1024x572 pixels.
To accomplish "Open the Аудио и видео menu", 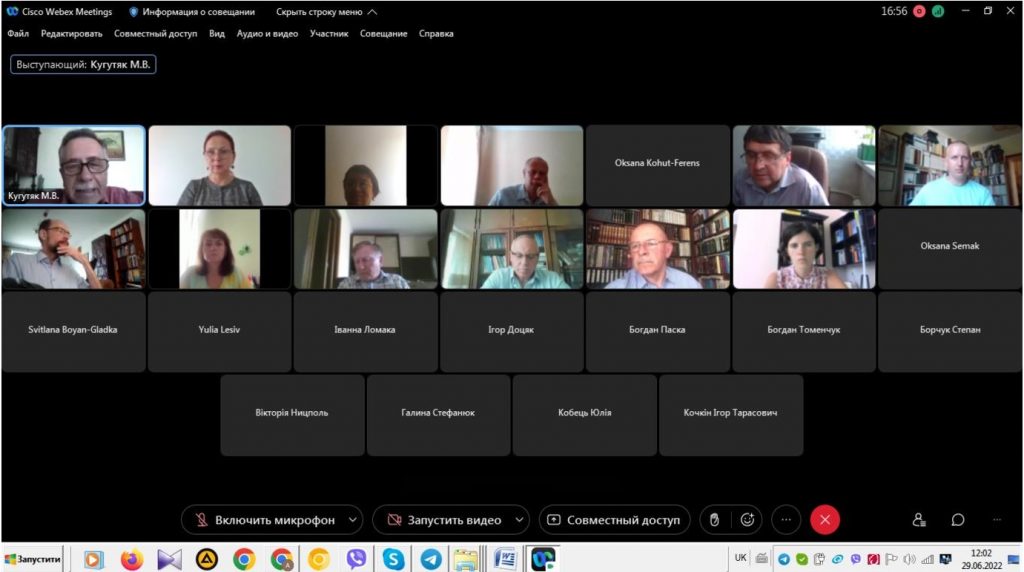I will tap(267, 33).
